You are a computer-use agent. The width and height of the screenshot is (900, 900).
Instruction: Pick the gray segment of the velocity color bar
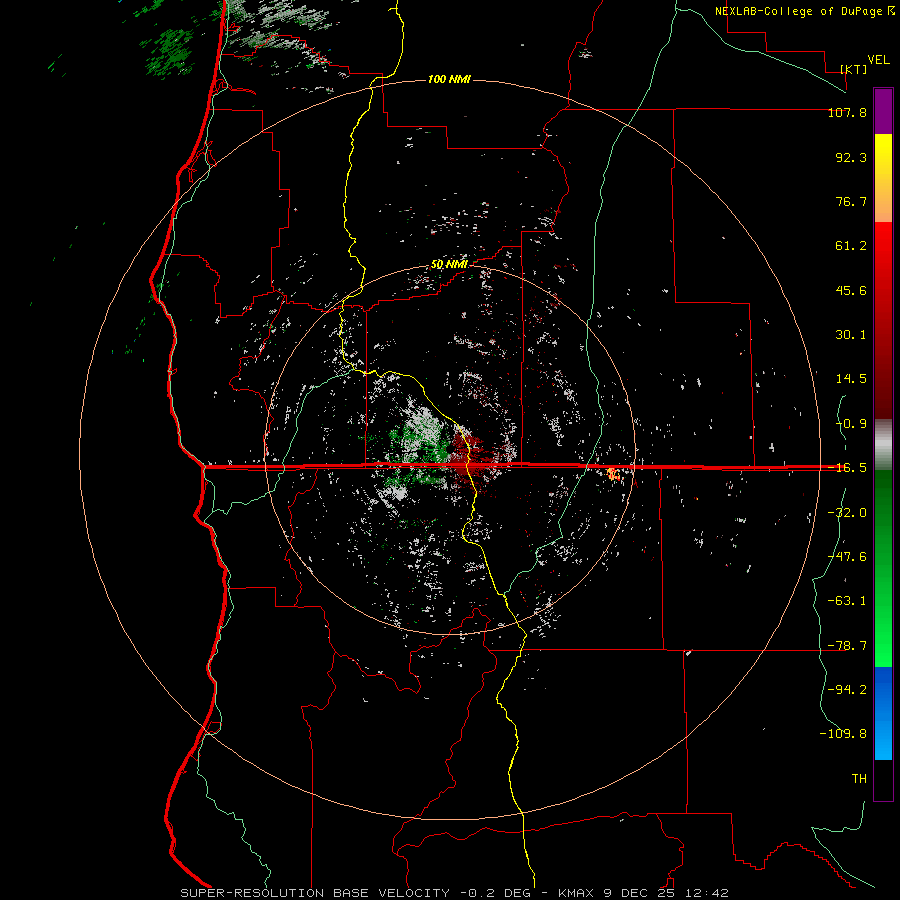point(883,445)
